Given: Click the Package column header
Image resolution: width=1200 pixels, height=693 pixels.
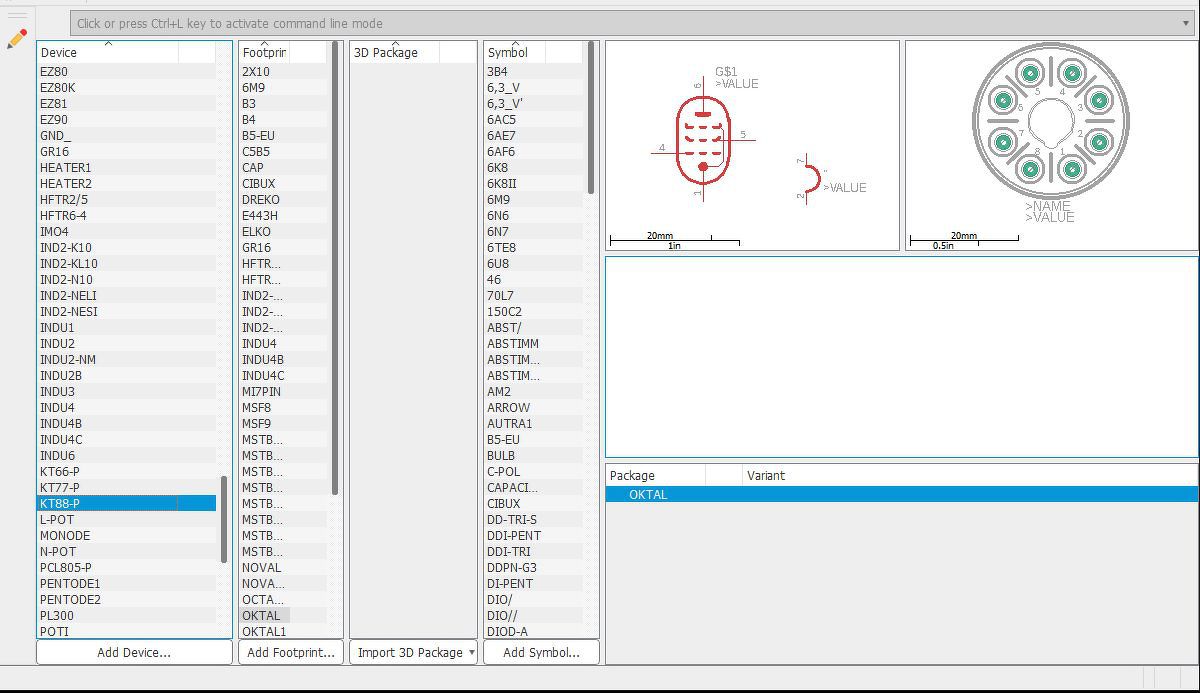Looking at the screenshot, I should 656,475.
